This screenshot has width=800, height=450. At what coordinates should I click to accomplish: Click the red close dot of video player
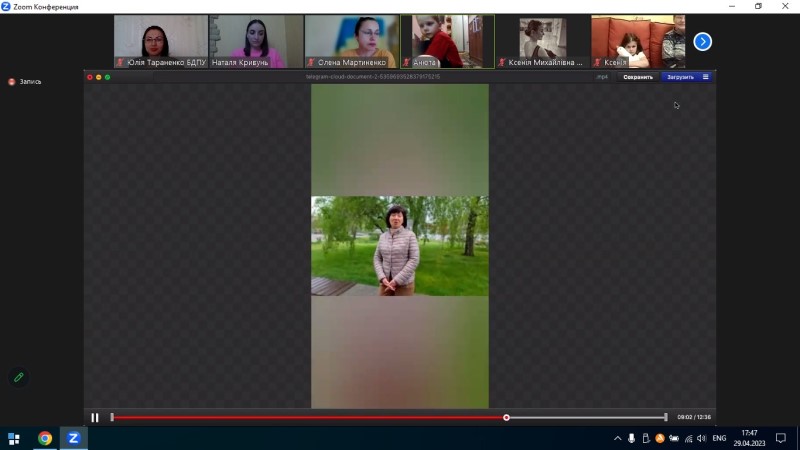90,77
